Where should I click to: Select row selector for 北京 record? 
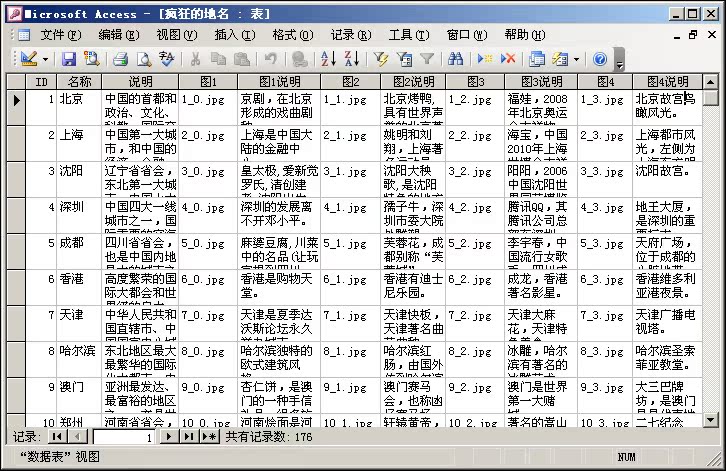point(16,107)
